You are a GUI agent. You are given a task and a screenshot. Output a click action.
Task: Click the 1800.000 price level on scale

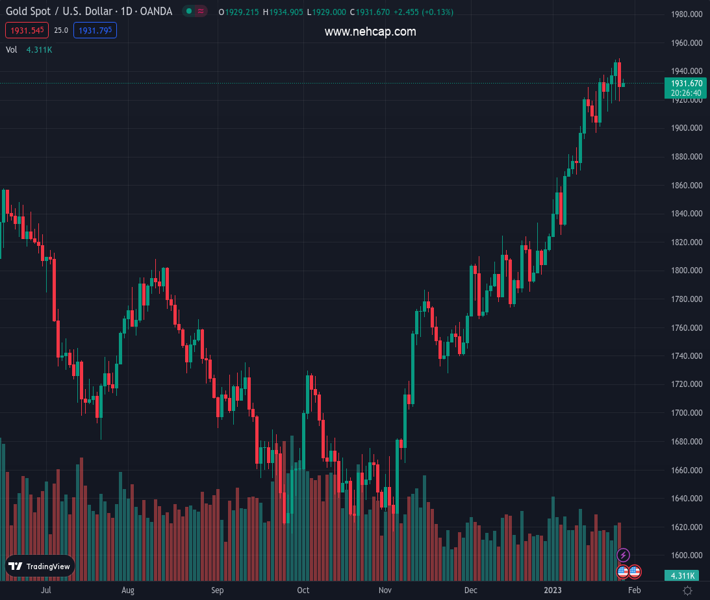(x=685, y=271)
